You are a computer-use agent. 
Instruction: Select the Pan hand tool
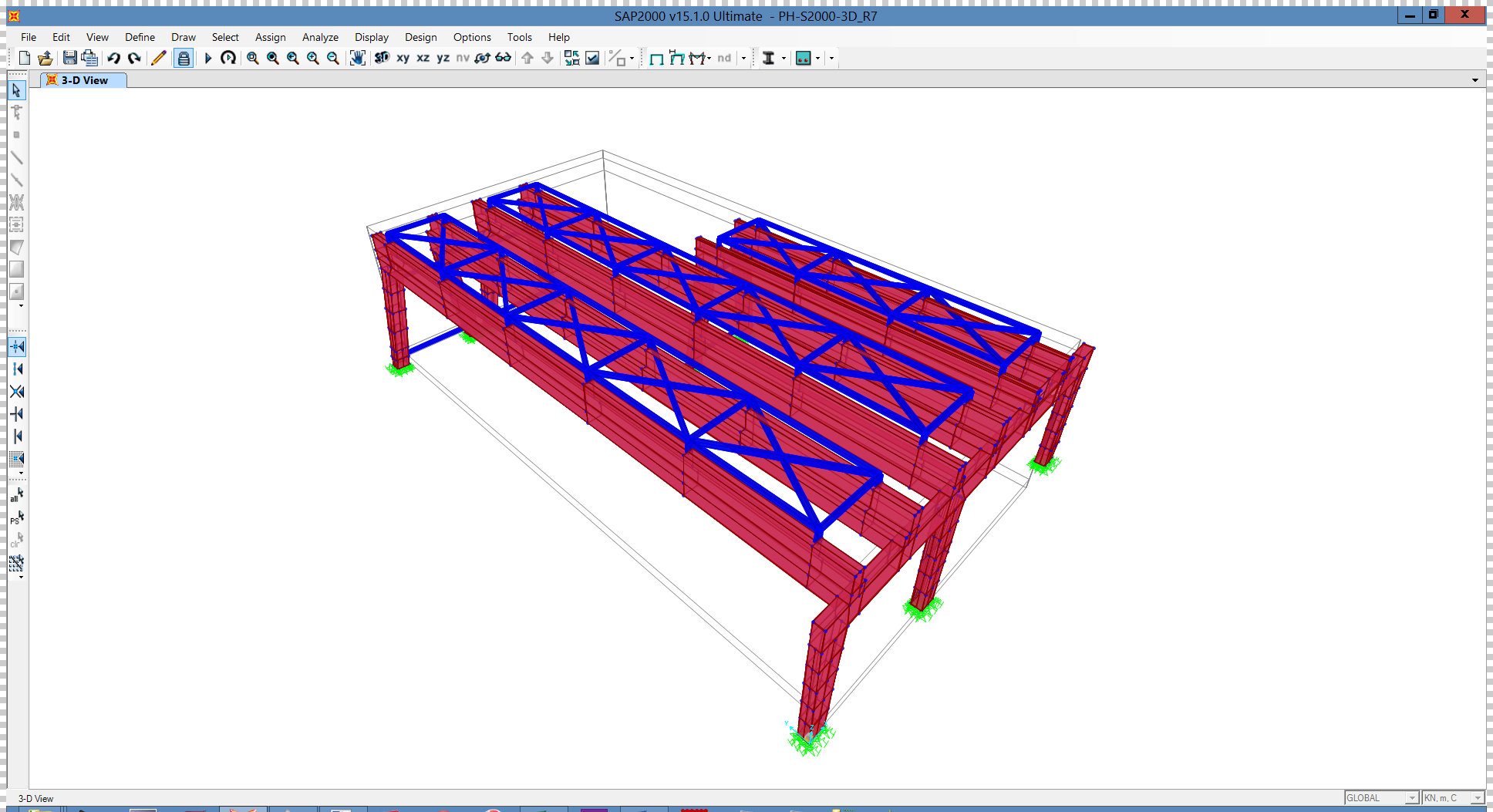[357, 58]
